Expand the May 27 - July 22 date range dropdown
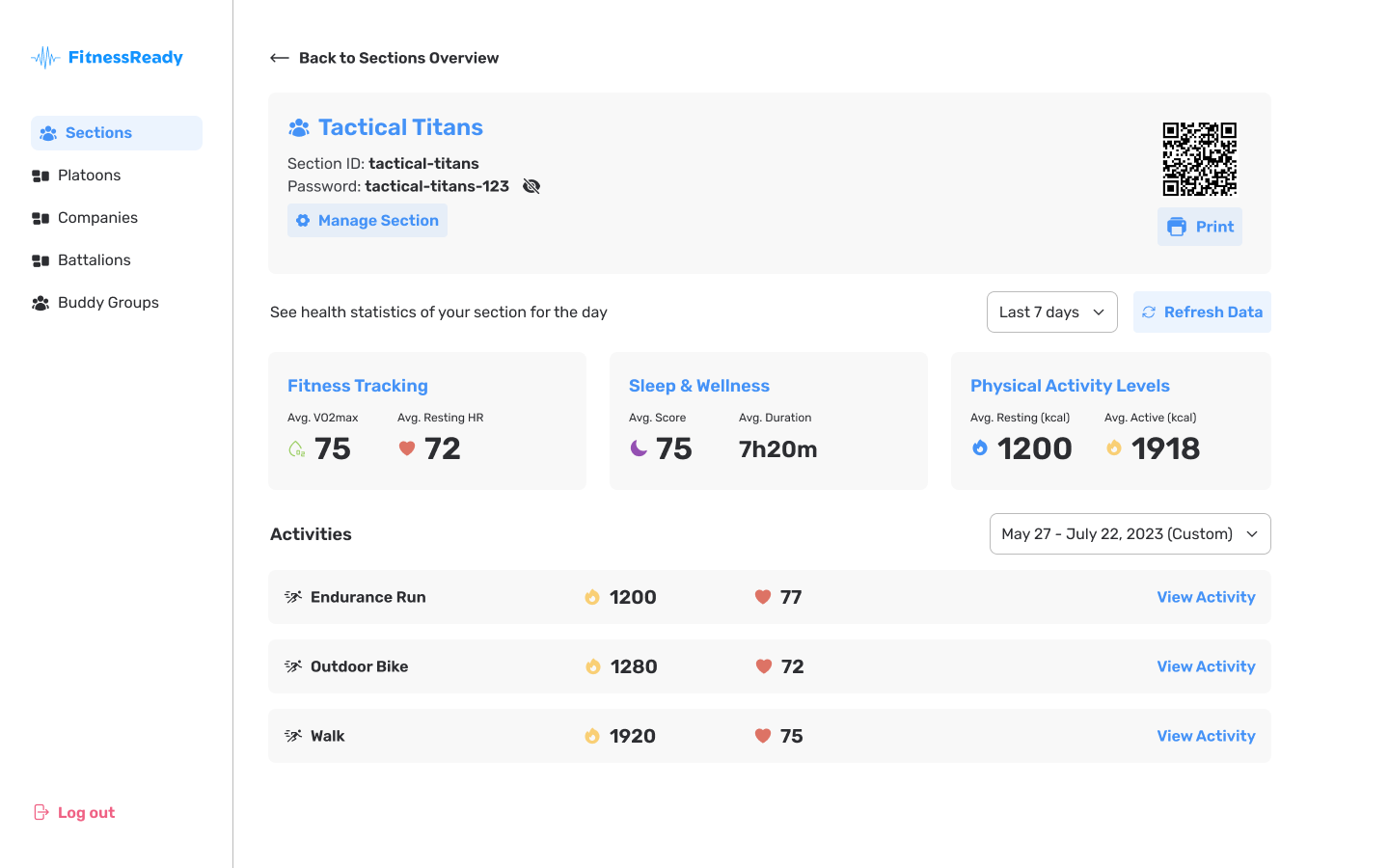Viewport: 1389px width, 868px height. point(1130,534)
